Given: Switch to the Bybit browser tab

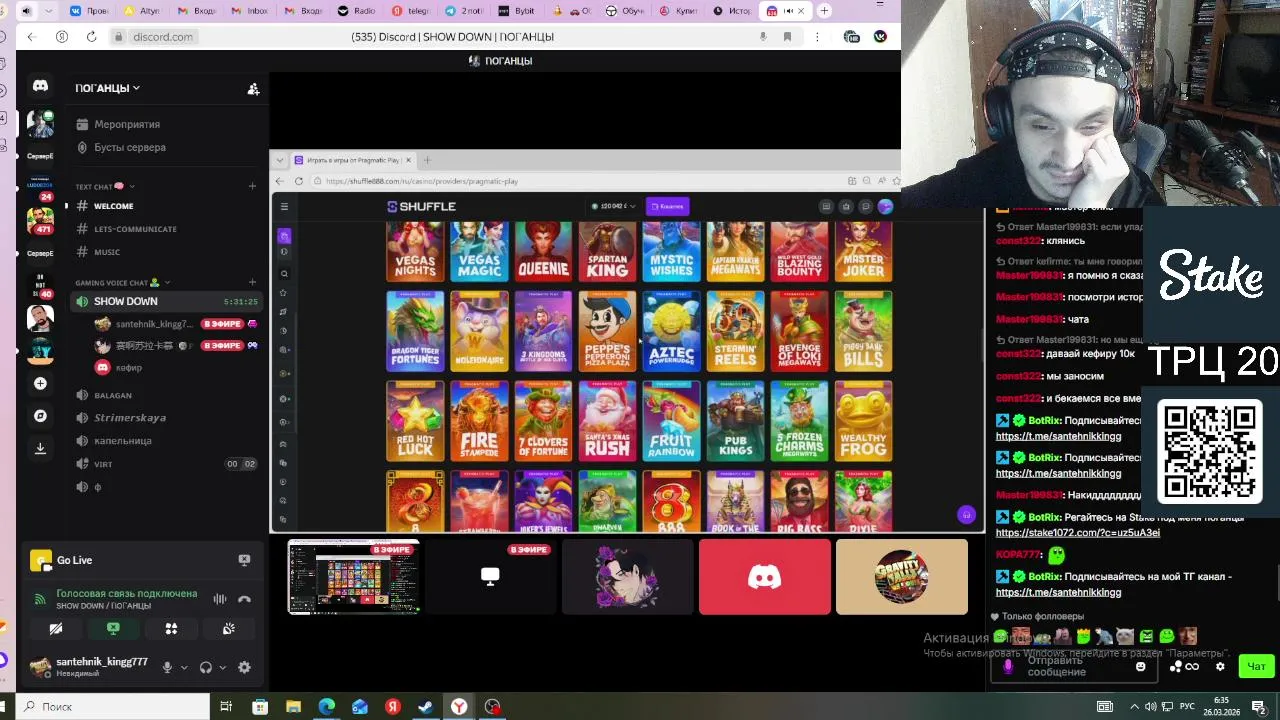Looking at the screenshot, I should tap(517, 11).
